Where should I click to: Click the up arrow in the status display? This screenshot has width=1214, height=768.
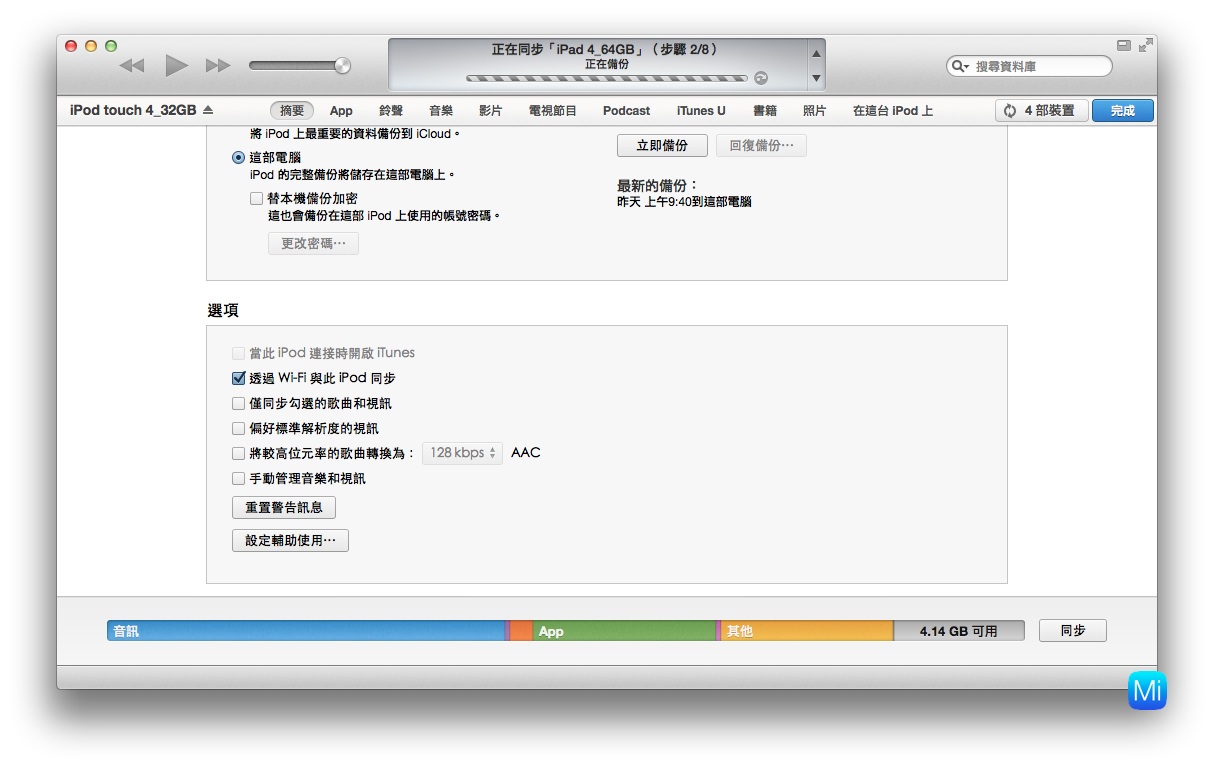click(816, 53)
